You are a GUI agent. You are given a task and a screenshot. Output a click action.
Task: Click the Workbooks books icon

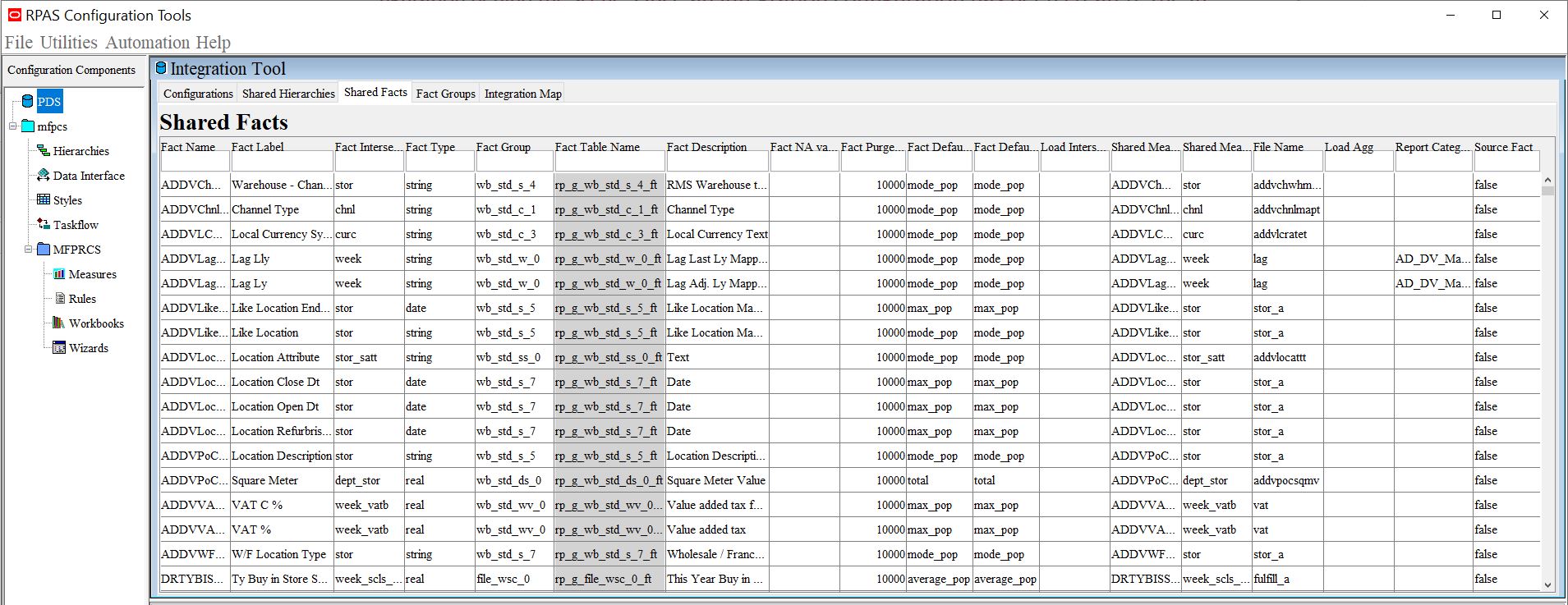pyautogui.click(x=59, y=323)
